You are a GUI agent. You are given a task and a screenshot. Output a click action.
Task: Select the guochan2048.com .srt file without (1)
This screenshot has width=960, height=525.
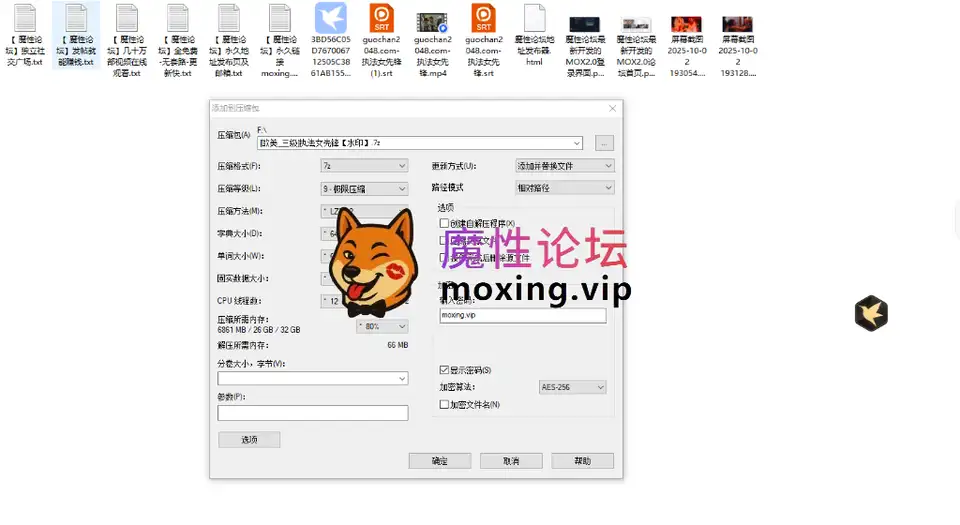click(x=484, y=18)
